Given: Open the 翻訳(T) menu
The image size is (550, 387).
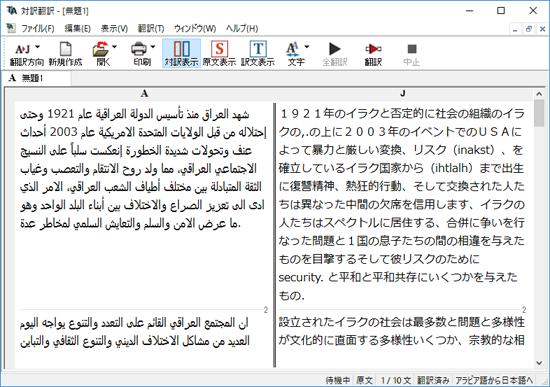Looking at the screenshot, I should pos(151,28).
